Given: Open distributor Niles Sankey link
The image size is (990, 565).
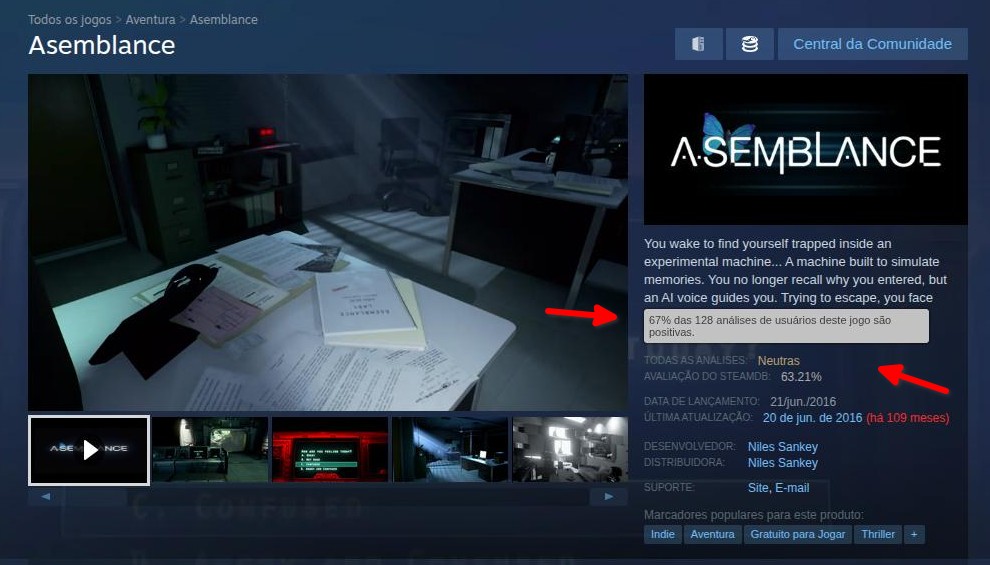Looking at the screenshot, I should (783, 463).
